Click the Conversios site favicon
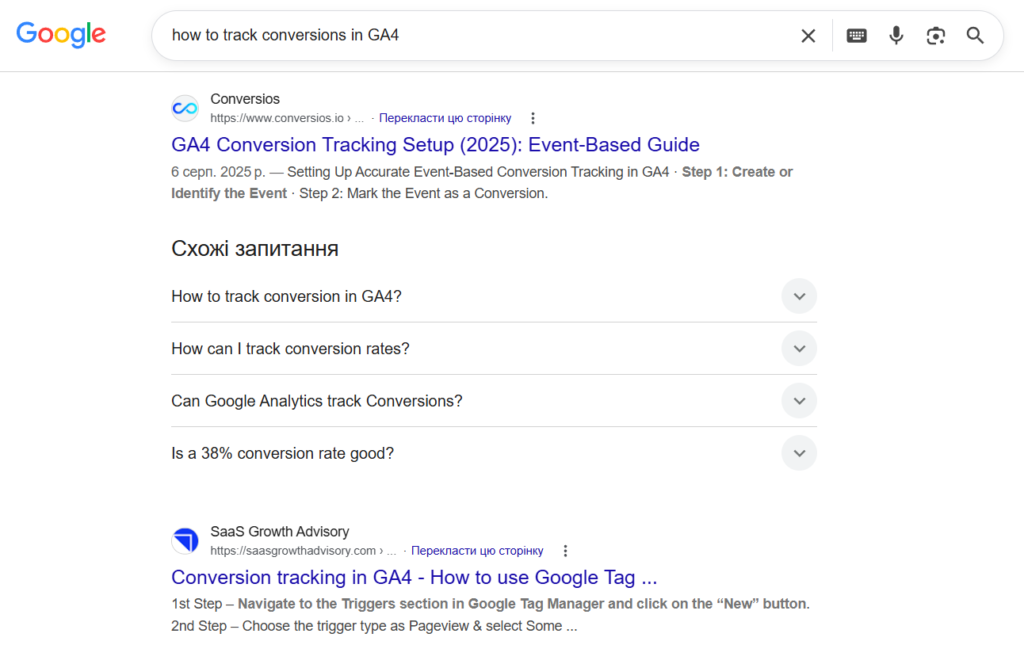The width and height of the screenshot is (1024, 645). (x=185, y=108)
